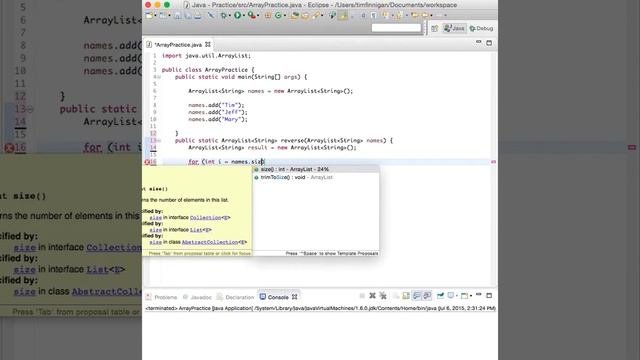Click the Pin Console icon
The height and width of the screenshot is (360, 640).
click(x=440, y=296)
